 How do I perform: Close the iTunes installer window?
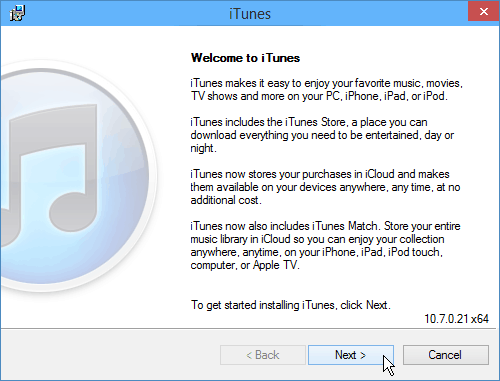[x=484, y=12]
